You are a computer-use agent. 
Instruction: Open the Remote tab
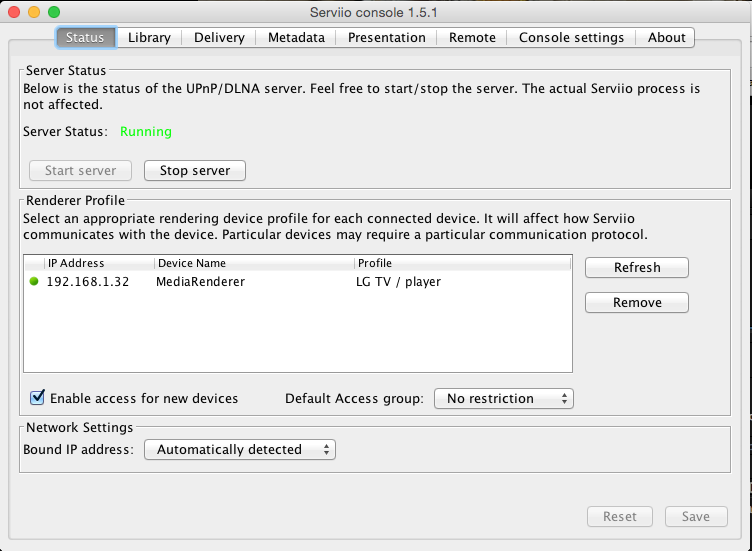[x=472, y=37]
